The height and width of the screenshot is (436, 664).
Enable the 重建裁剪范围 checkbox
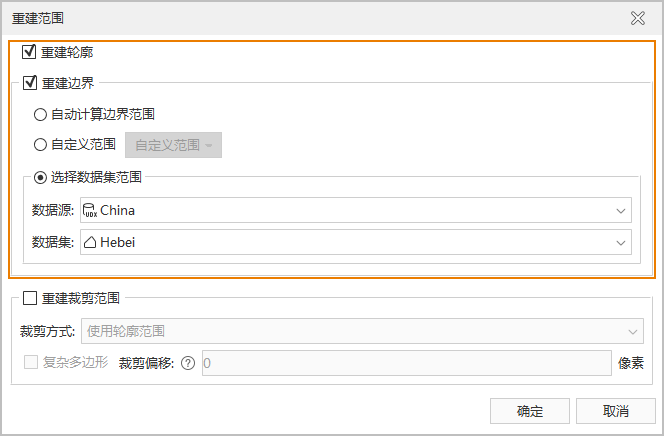click(29, 298)
